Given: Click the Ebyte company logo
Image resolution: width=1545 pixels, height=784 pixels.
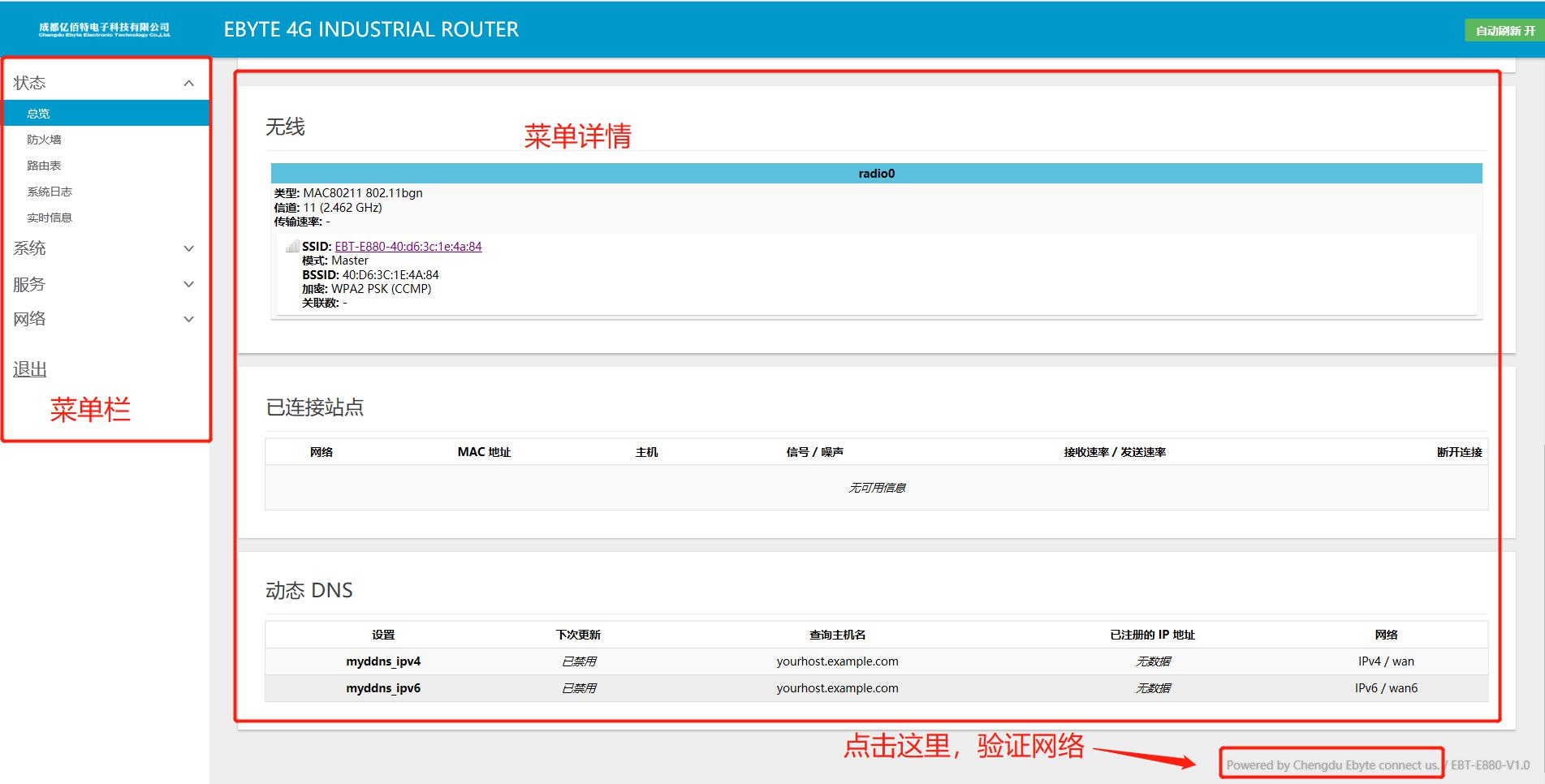Looking at the screenshot, I should (104, 30).
